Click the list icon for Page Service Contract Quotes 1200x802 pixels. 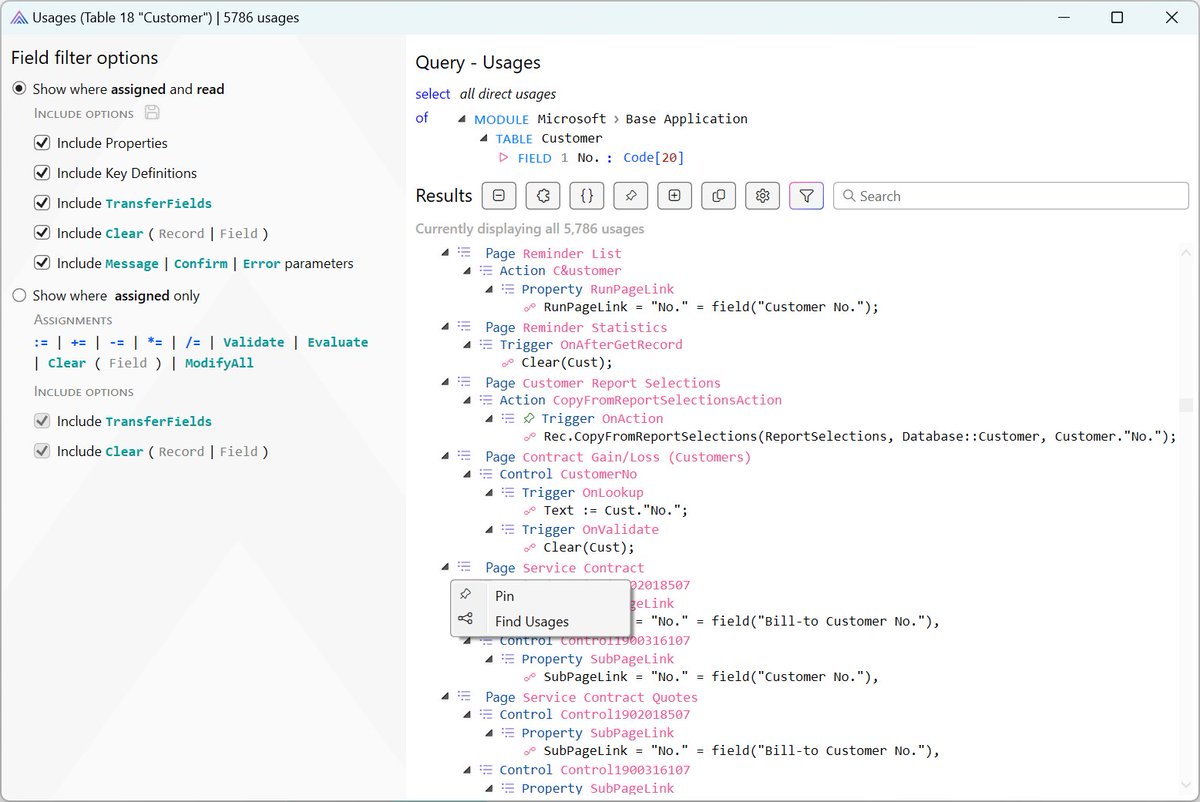pyautogui.click(x=465, y=697)
